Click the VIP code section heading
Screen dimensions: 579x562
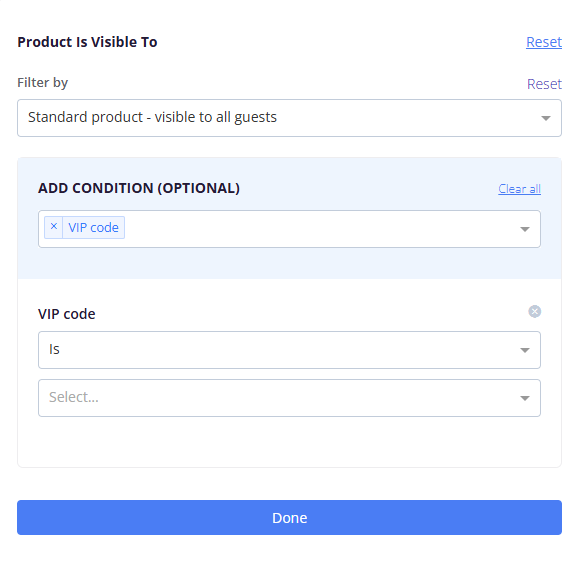click(67, 314)
